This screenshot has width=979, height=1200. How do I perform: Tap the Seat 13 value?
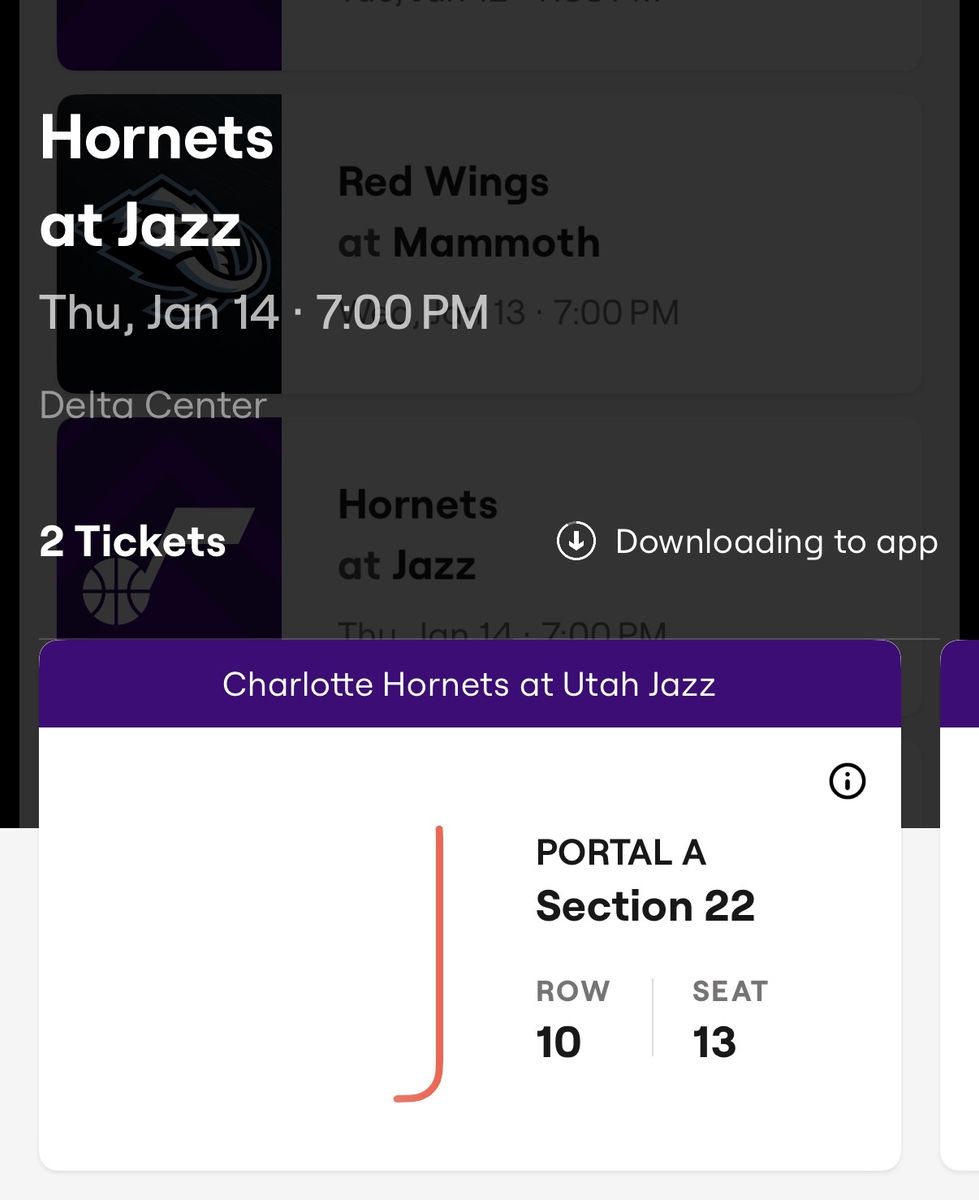point(714,1042)
